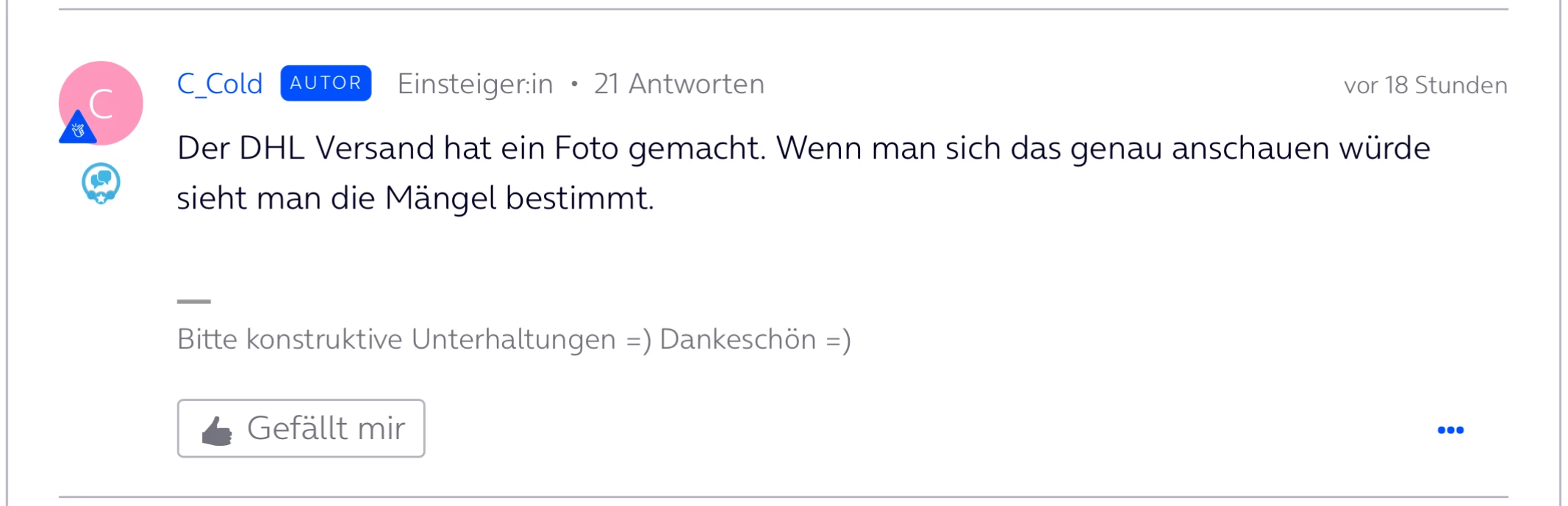The width and height of the screenshot is (1568, 506).
Task: Click the bullet dot before 21 Antworten
Action: click(x=574, y=84)
